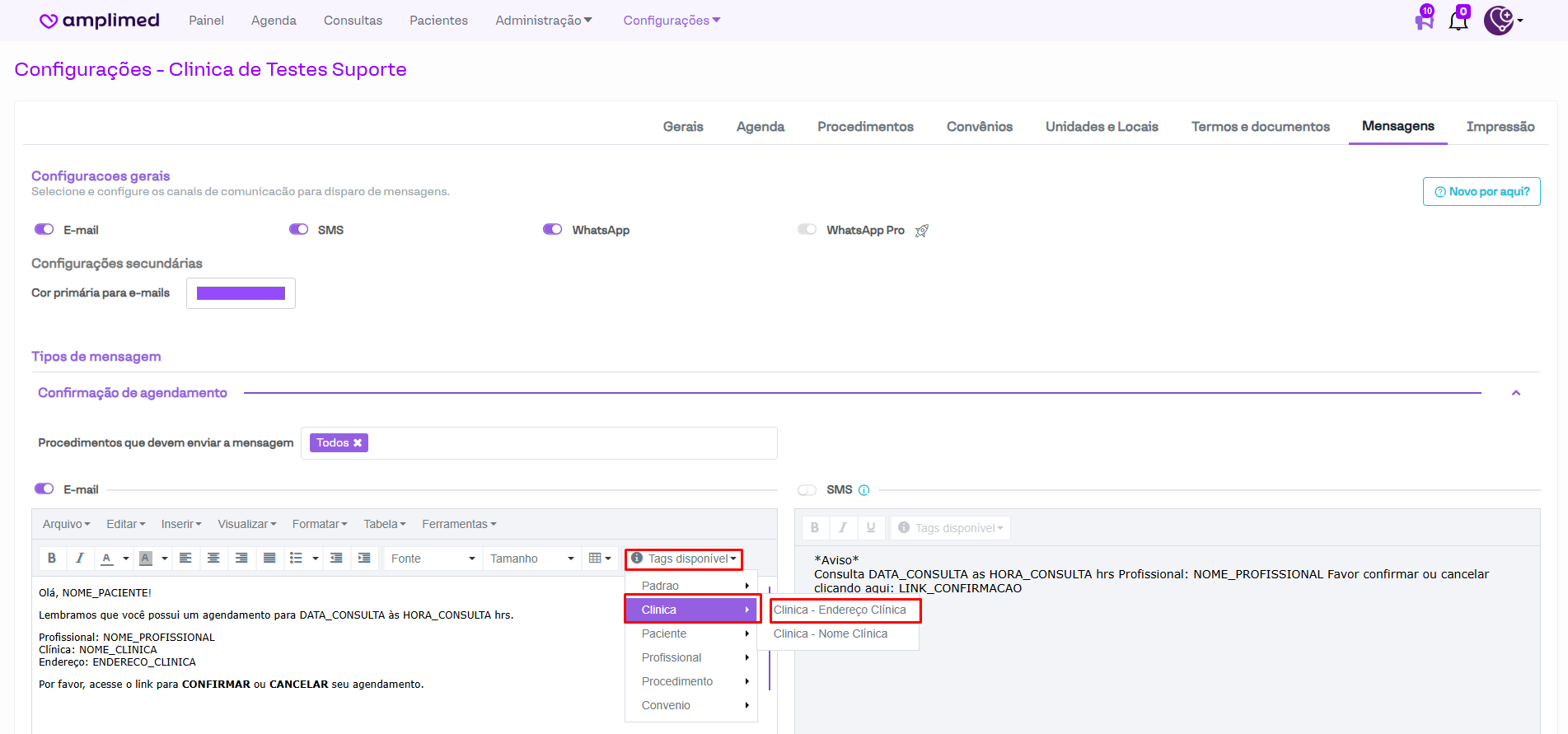1568x734 pixels.
Task: Click the Novo por aqui? button
Action: click(1481, 192)
